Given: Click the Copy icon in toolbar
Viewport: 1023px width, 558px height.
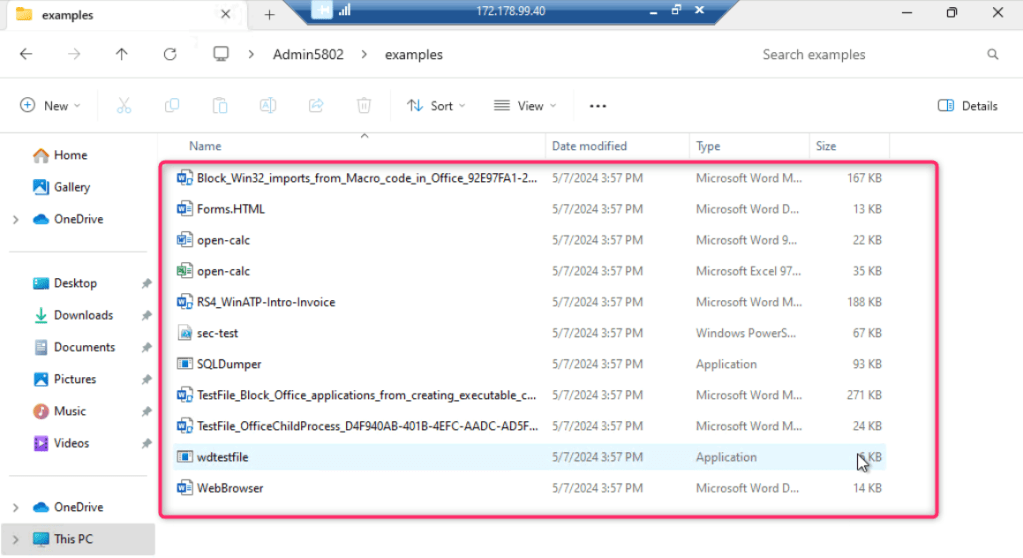Looking at the screenshot, I should [x=172, y=106].
